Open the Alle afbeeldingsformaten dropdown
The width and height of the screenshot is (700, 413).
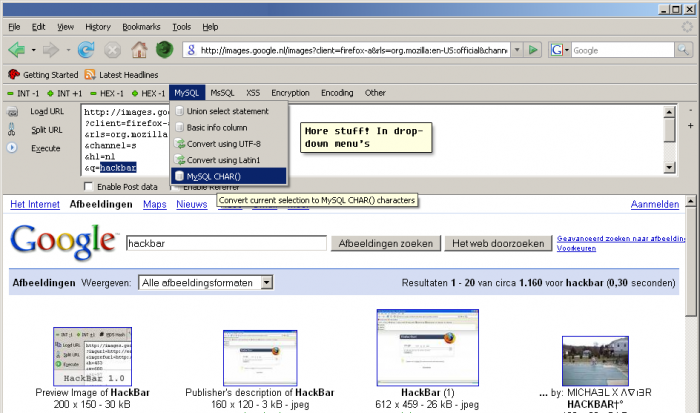click(x=206, y=283)
